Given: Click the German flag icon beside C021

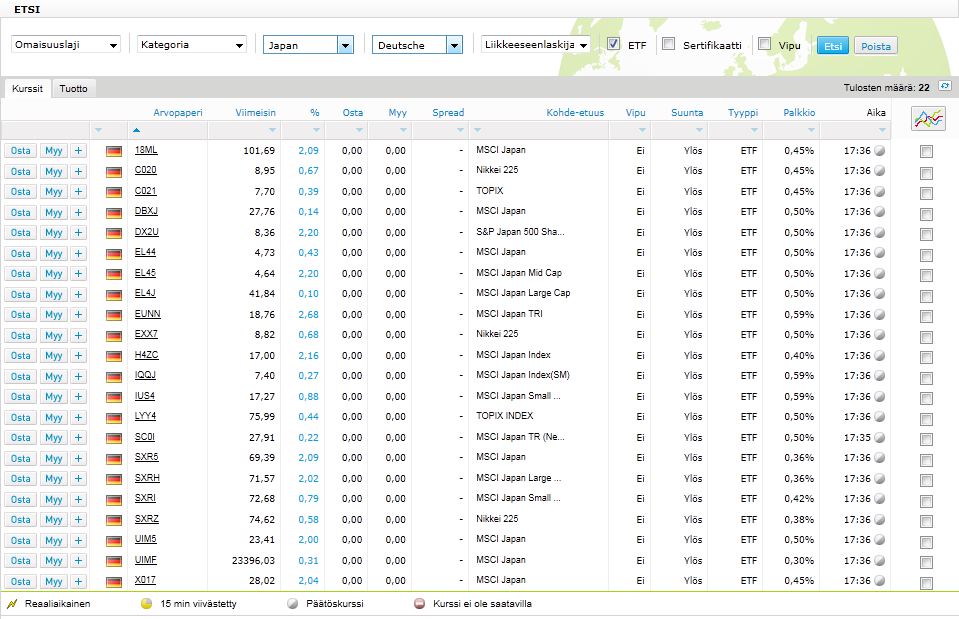Looking at the screenshot, I should 114,193.
